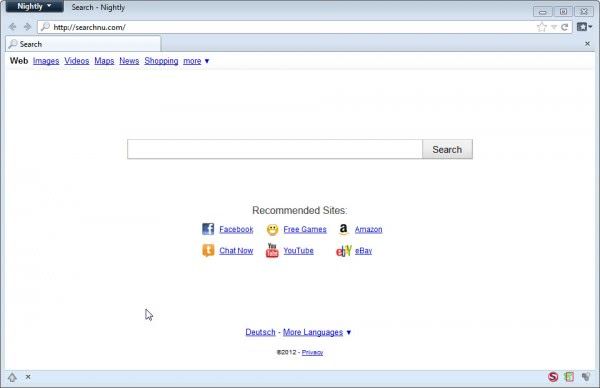Reload the page with refresh icon
Screen dimensions: 600x388
click(x=565, y=27)
